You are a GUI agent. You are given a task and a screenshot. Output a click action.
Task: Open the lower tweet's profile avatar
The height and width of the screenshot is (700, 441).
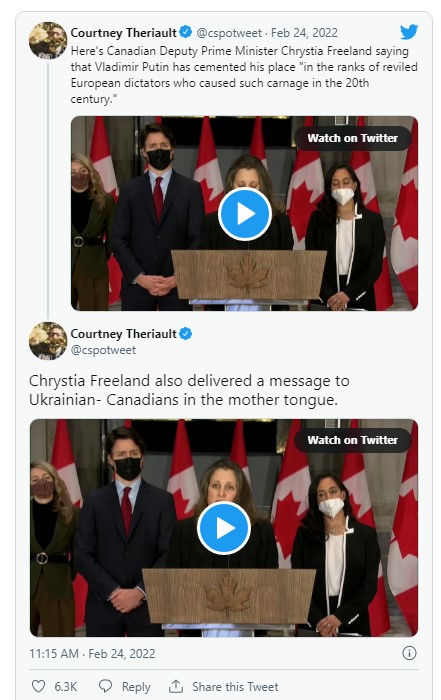(48, 341)
